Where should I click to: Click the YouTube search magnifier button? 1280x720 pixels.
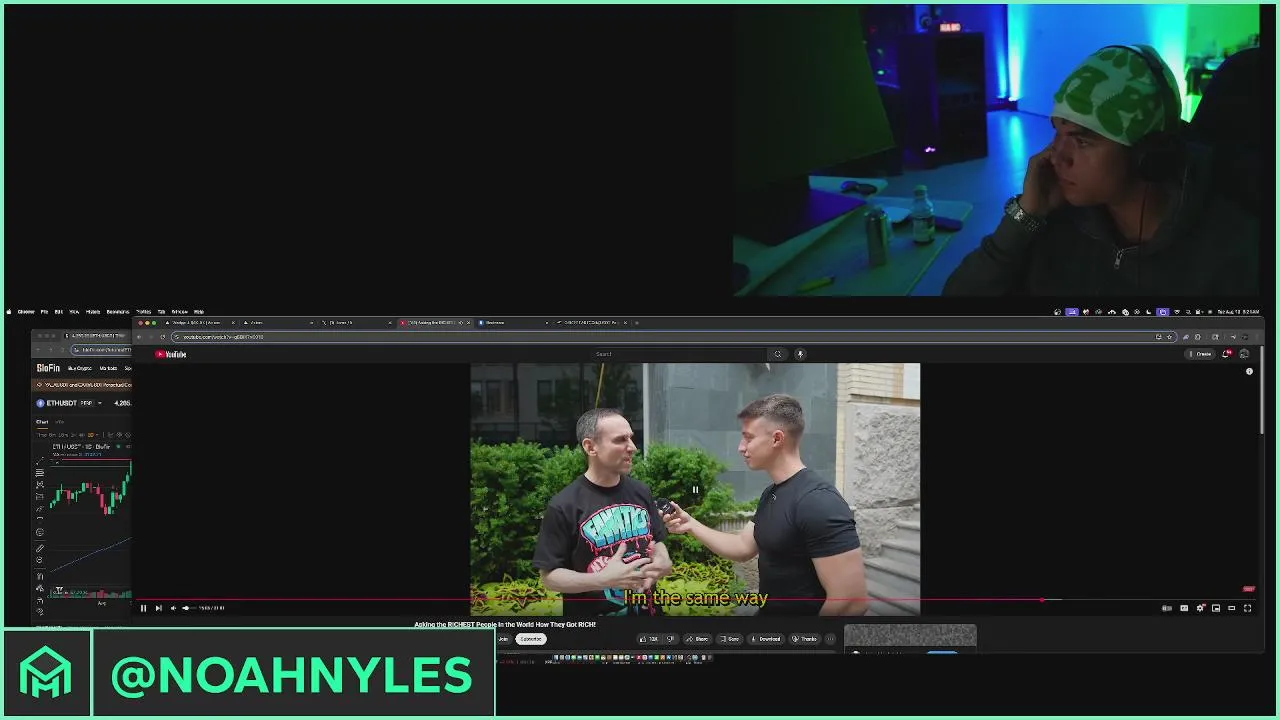pyautogui.click(x=777, y=354)
